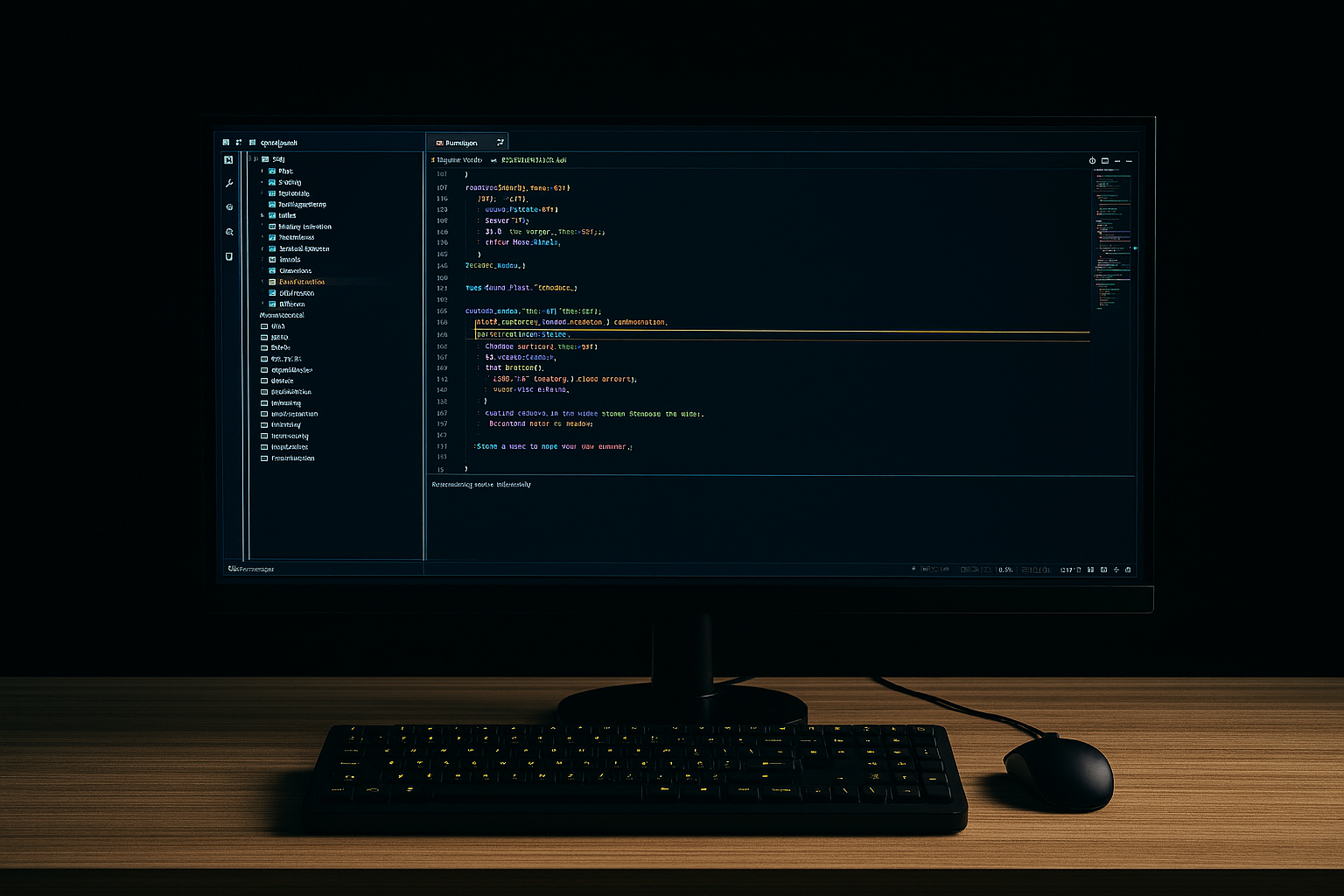Select the topmost icon in the activity bar
Image resolution: width=1344 pixels, height=896 pixels.
228,160
